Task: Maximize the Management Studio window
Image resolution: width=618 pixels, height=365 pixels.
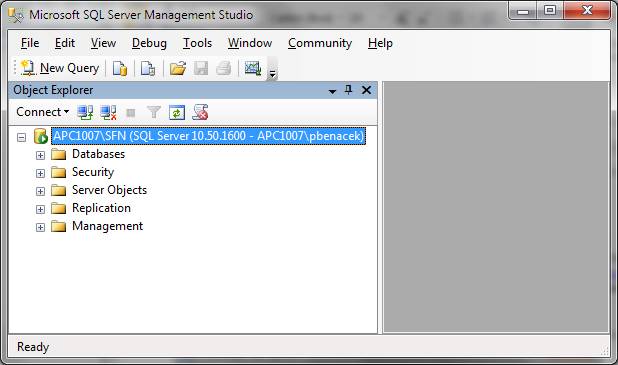Action: (x=550, y=11)
